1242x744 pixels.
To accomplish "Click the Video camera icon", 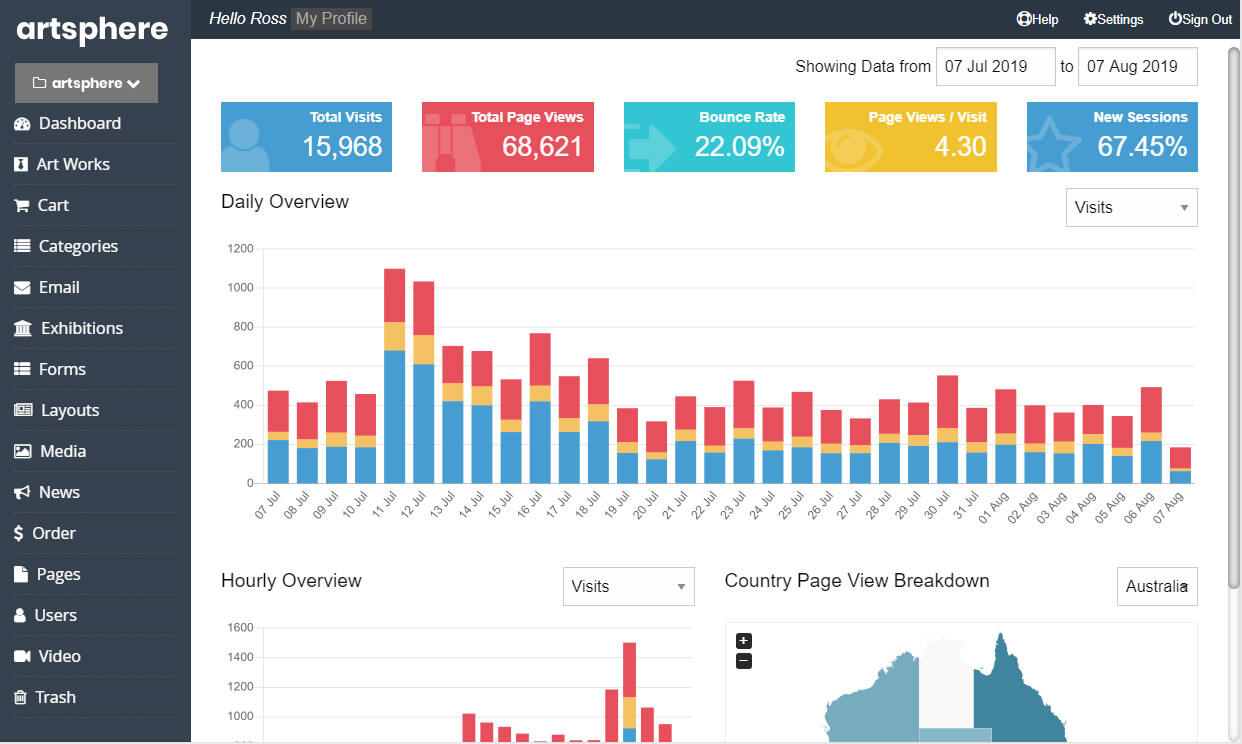I will (22, 657).
